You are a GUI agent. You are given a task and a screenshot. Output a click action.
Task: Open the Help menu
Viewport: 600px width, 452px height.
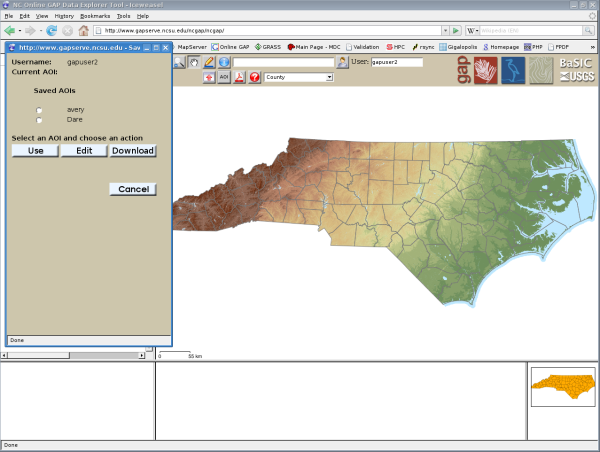click(x=143, y=16)
